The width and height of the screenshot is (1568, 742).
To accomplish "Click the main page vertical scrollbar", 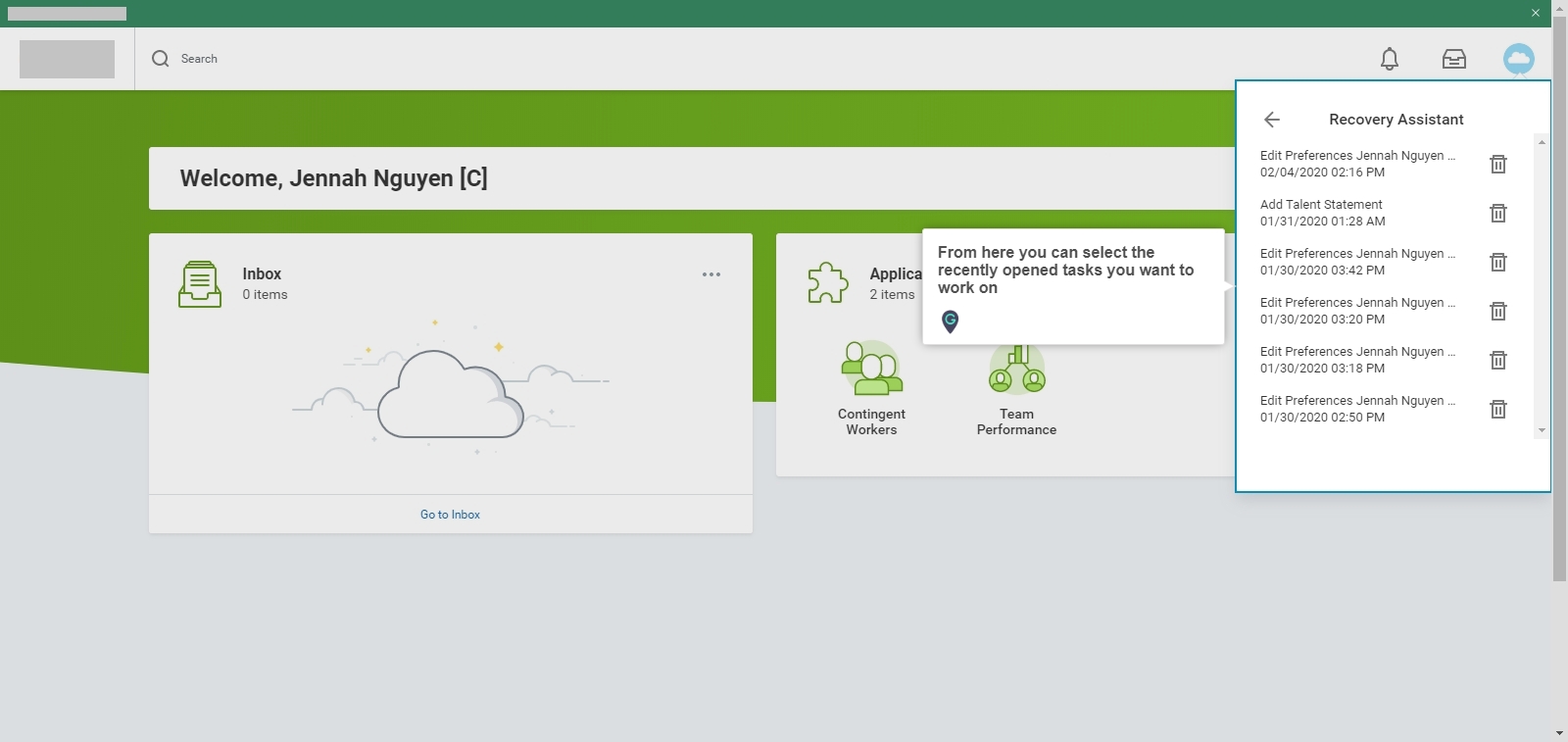I will tap(1559, 299).
